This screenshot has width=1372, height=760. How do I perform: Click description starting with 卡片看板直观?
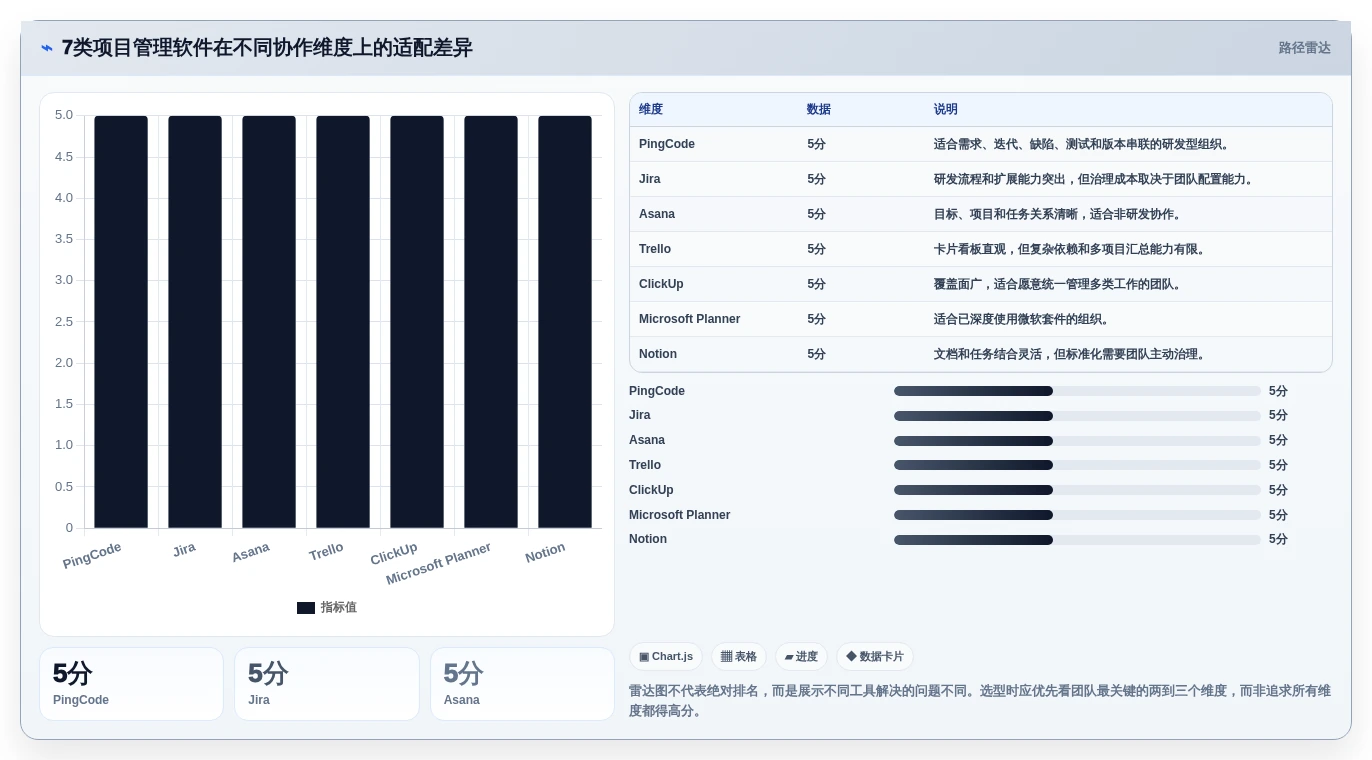point(1071,249)
